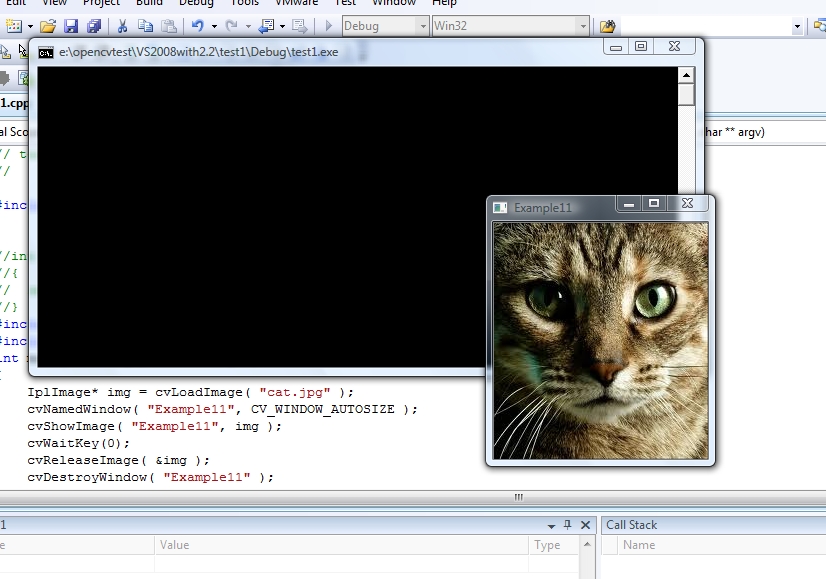
Task: Click the Open File folder icon
Action: pos(47,26)
